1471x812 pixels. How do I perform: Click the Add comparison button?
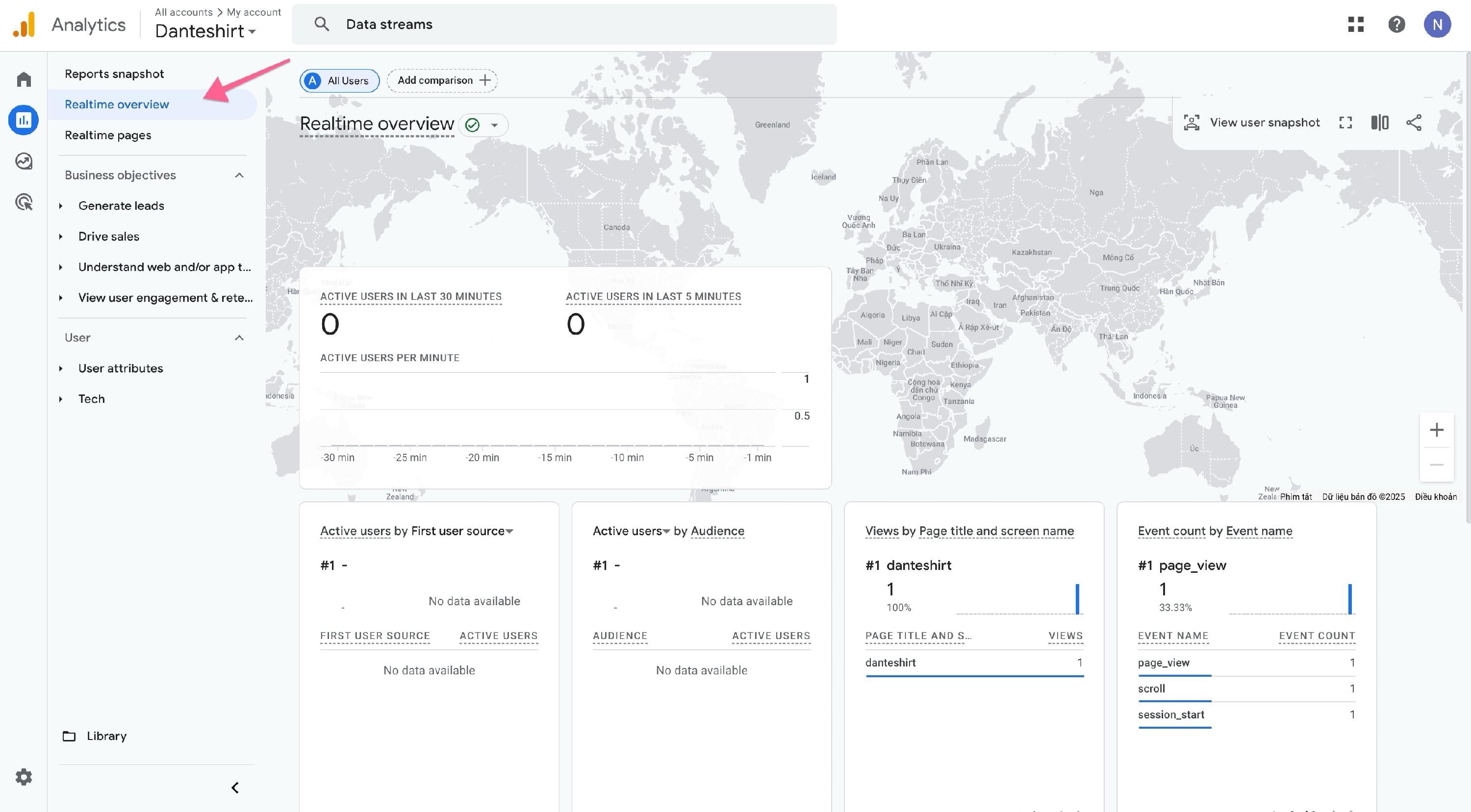click(x=442, y=80)
